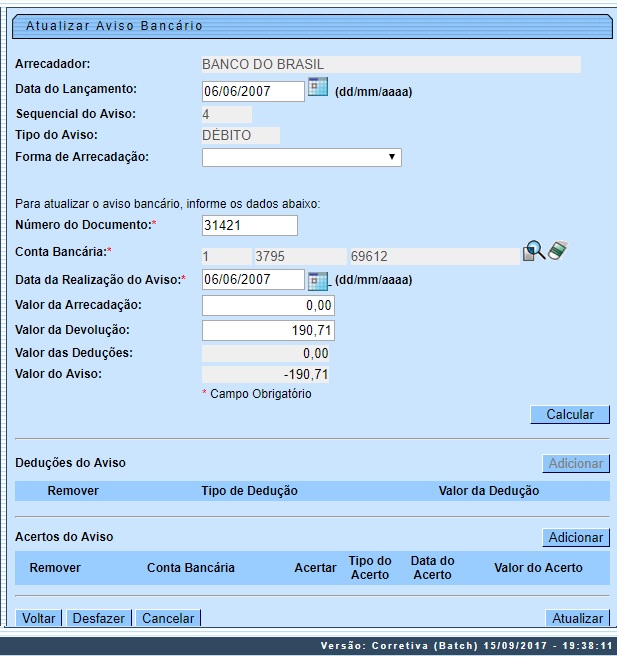Screen dimensions: 617x657
Task: Submit changes with the Atualizar button
Action: [x=576, y=618]
